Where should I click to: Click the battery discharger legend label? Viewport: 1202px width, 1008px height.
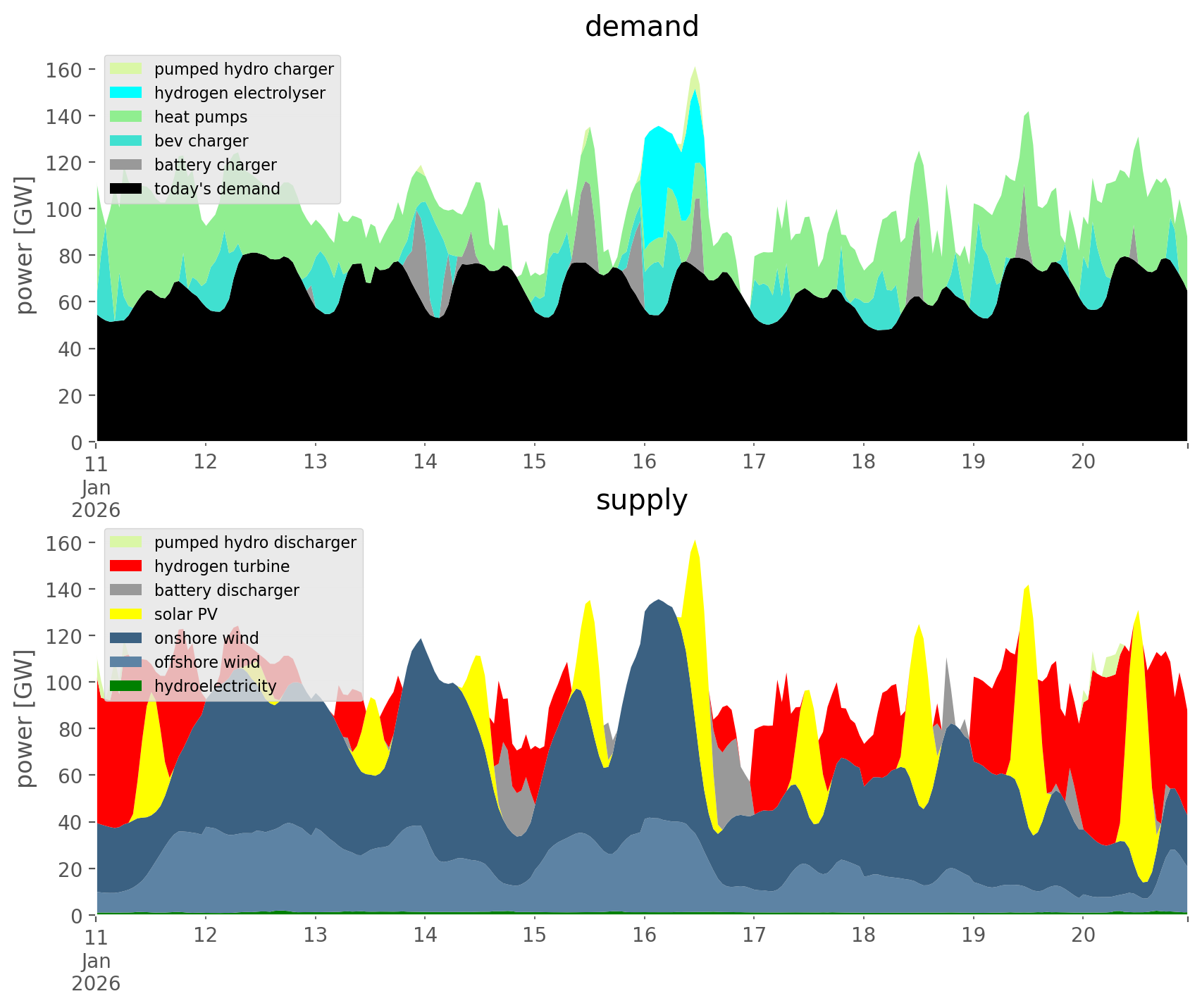[x=226, y=590]
